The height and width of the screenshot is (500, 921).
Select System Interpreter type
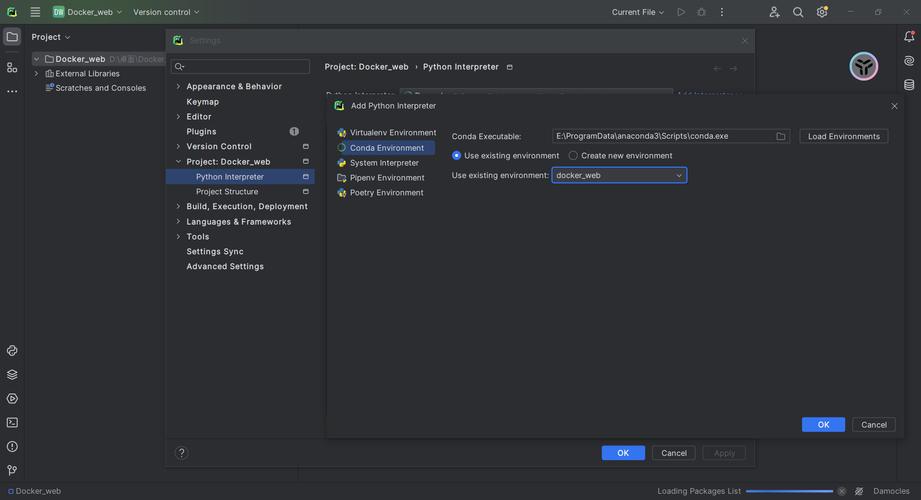tap(378, 163)
